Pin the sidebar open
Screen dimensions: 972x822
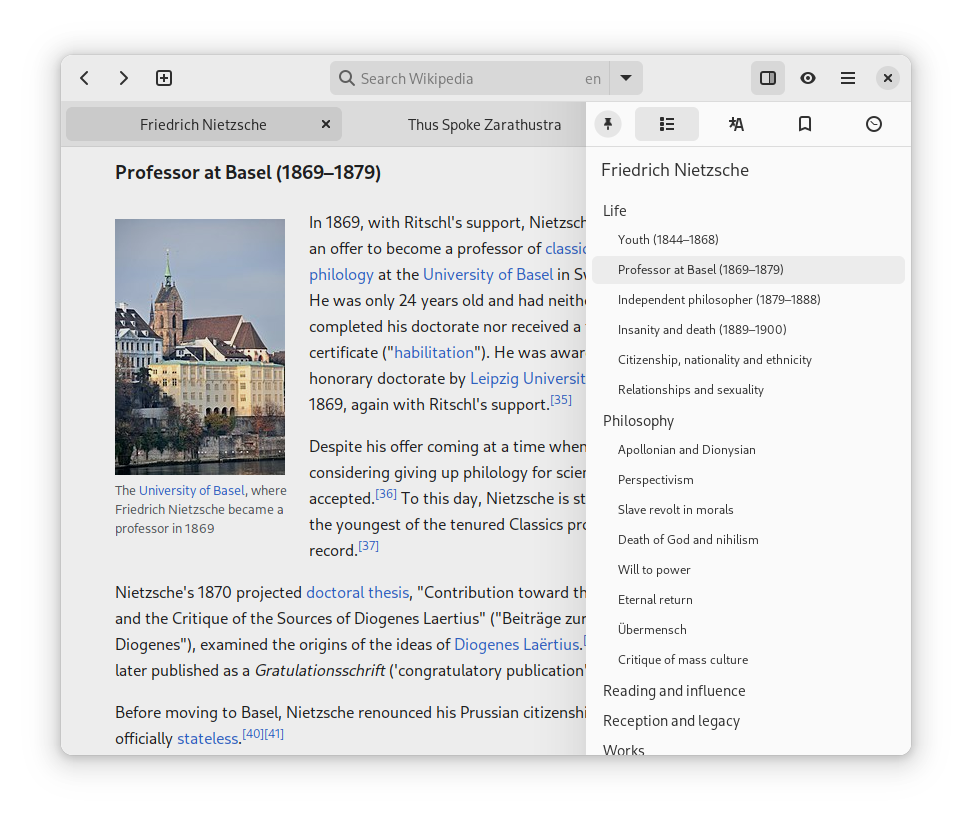pos(608,124)
